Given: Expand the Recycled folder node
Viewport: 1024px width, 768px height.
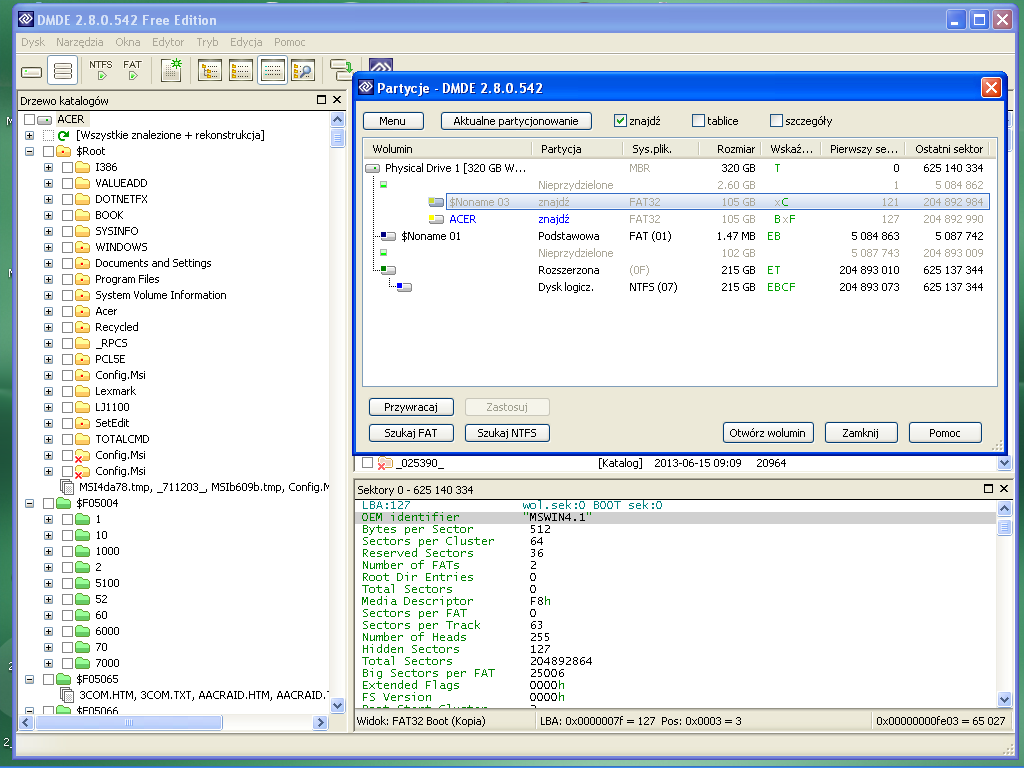Looking at the screenshot, I should tap(48, 327).
